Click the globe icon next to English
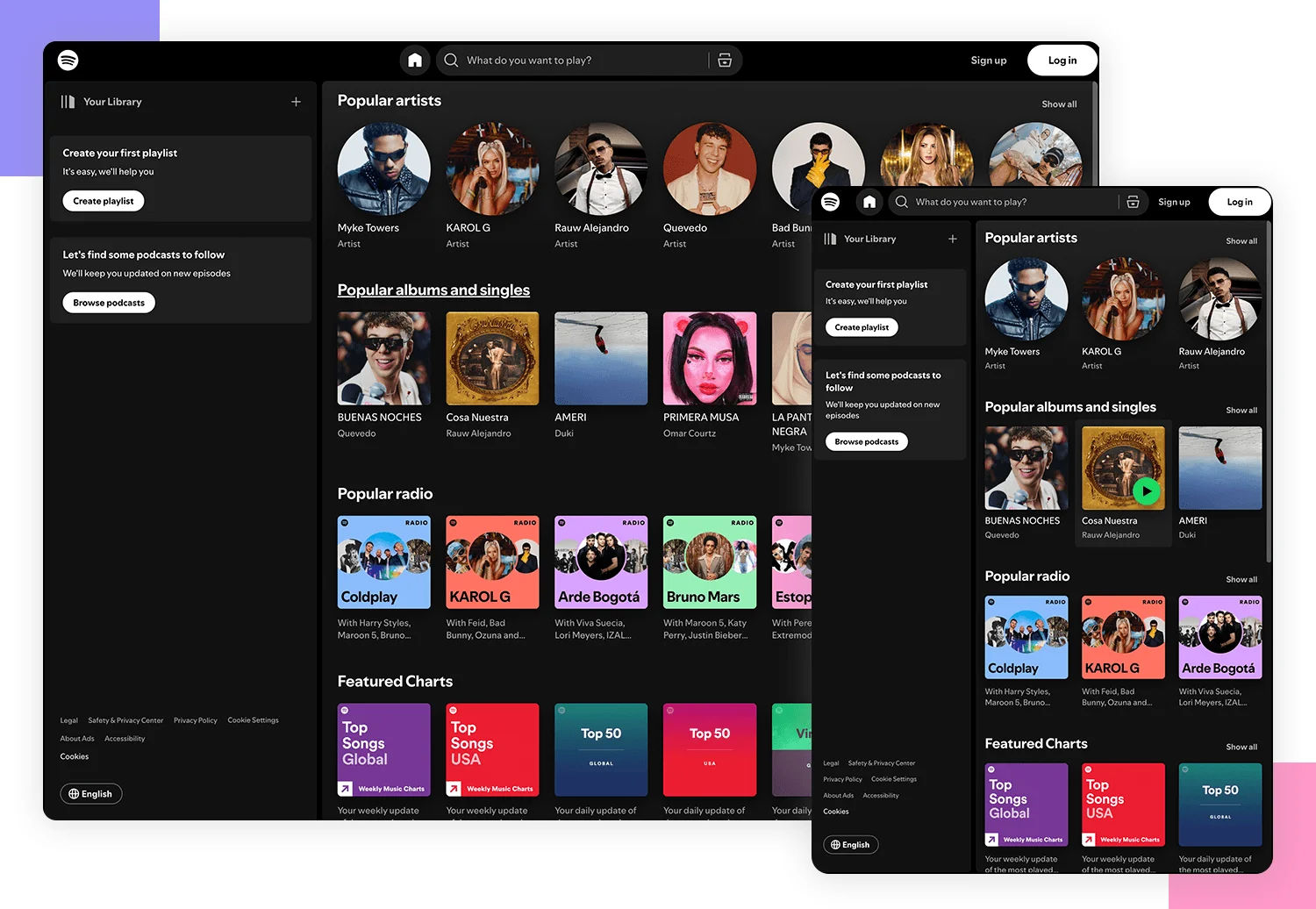This screenshot has width=1316, height=909. click(74, 793)
